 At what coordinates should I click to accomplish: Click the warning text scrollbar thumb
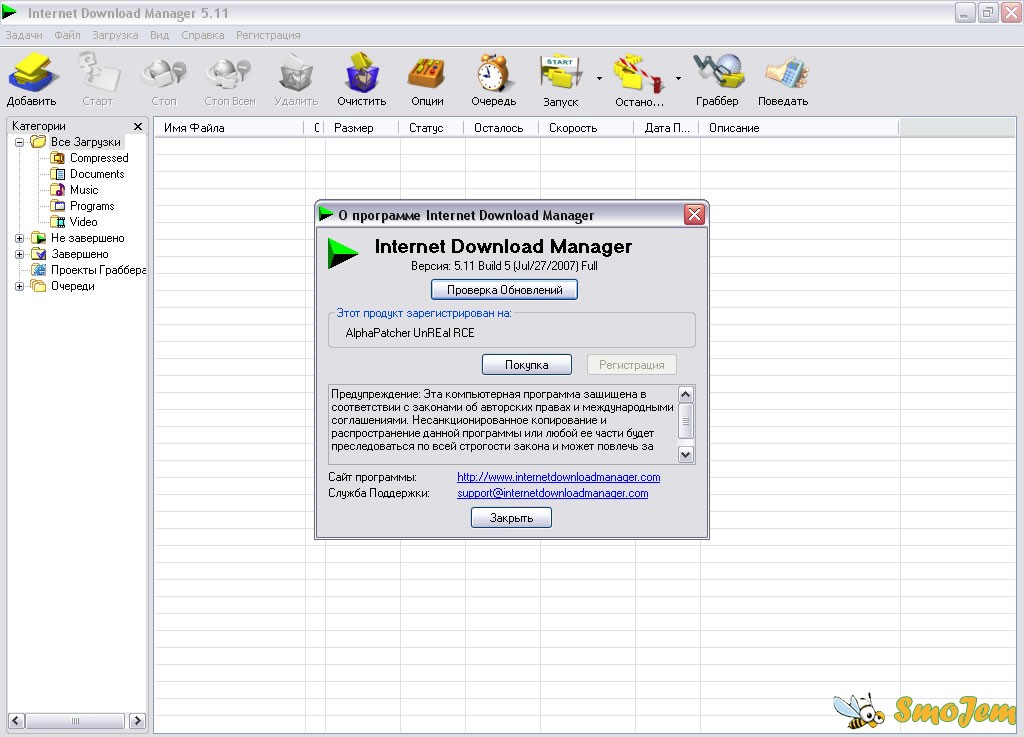click(x=686, y=421)
